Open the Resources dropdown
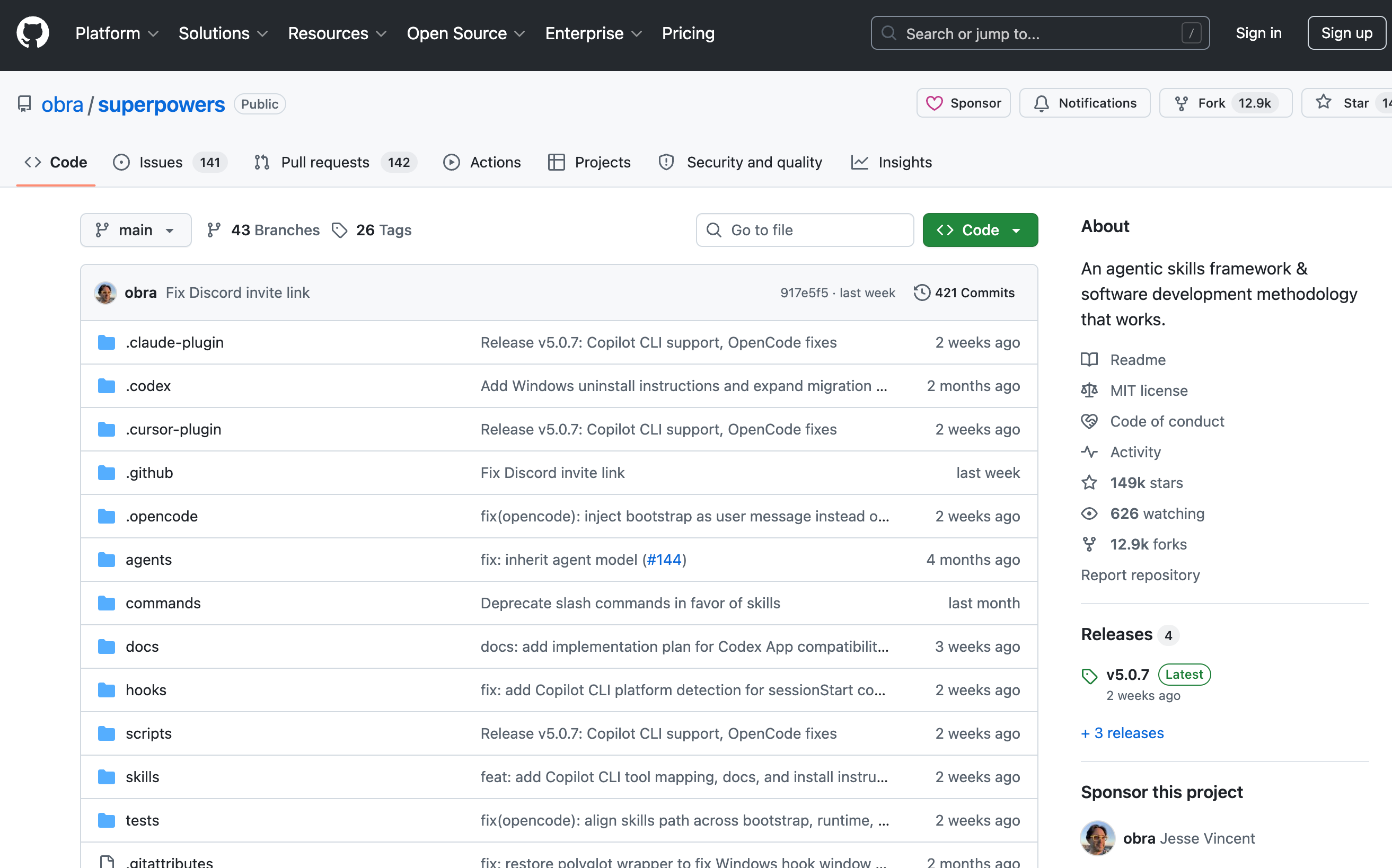Image resolution: width=1392 pixels, height=868 pixels. tap(337, 33)
